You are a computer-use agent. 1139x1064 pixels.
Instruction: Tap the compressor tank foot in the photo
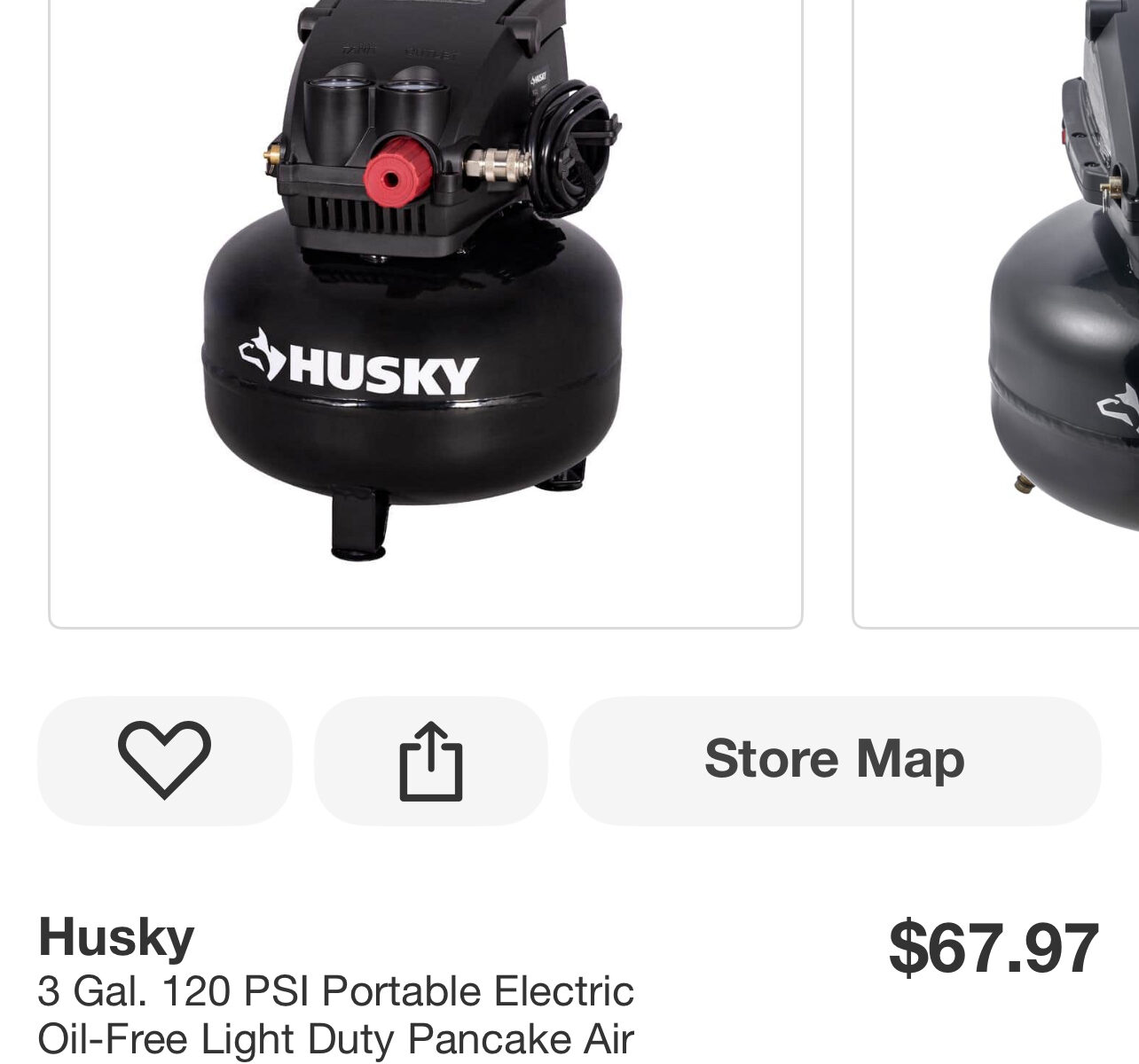[359, 526]
